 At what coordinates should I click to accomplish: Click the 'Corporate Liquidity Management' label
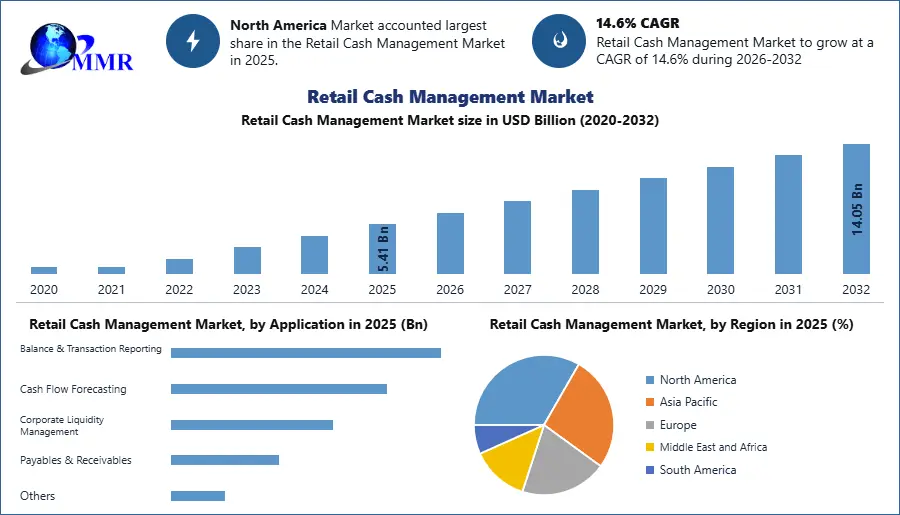pos(62,425)
